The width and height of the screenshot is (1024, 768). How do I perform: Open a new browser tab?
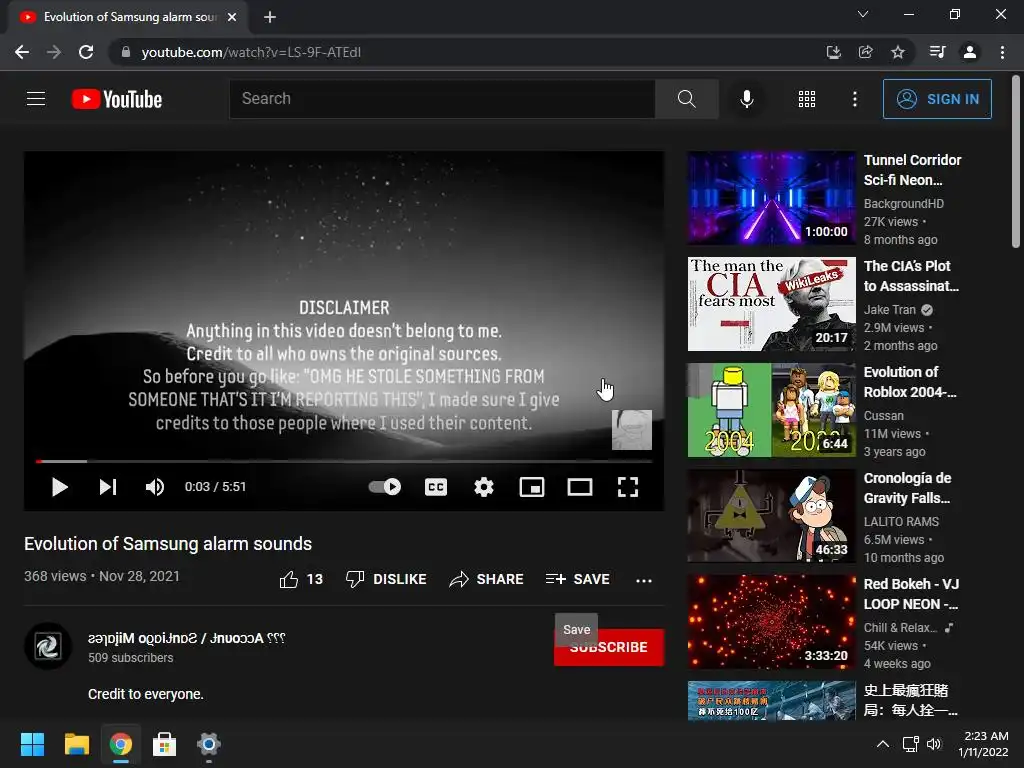[270, 17]
